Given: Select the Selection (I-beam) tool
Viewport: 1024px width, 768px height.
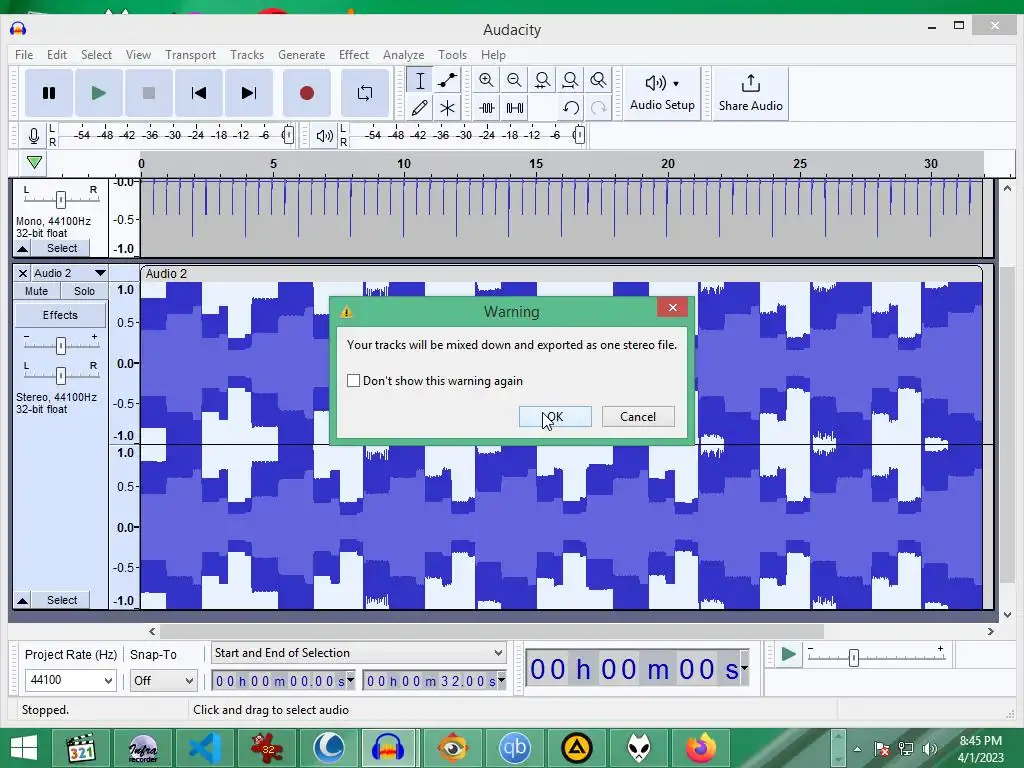Looking at the screenshot, I should coord(420,80).
